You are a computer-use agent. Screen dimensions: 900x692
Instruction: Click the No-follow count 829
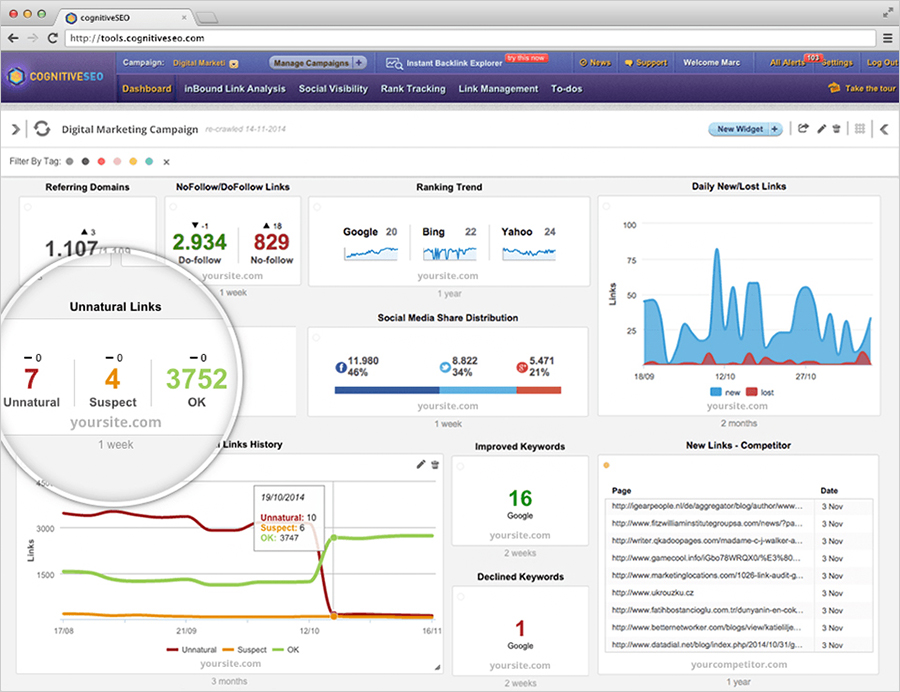click(271, 242)
